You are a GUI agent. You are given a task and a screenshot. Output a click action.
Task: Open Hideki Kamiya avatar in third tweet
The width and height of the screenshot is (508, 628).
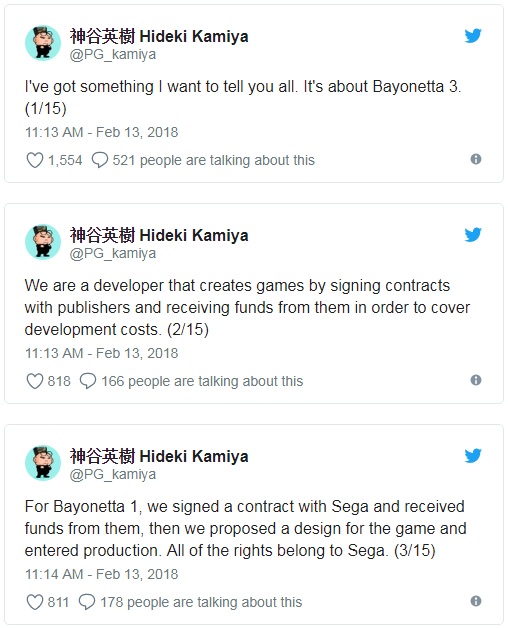pos(43,463)
